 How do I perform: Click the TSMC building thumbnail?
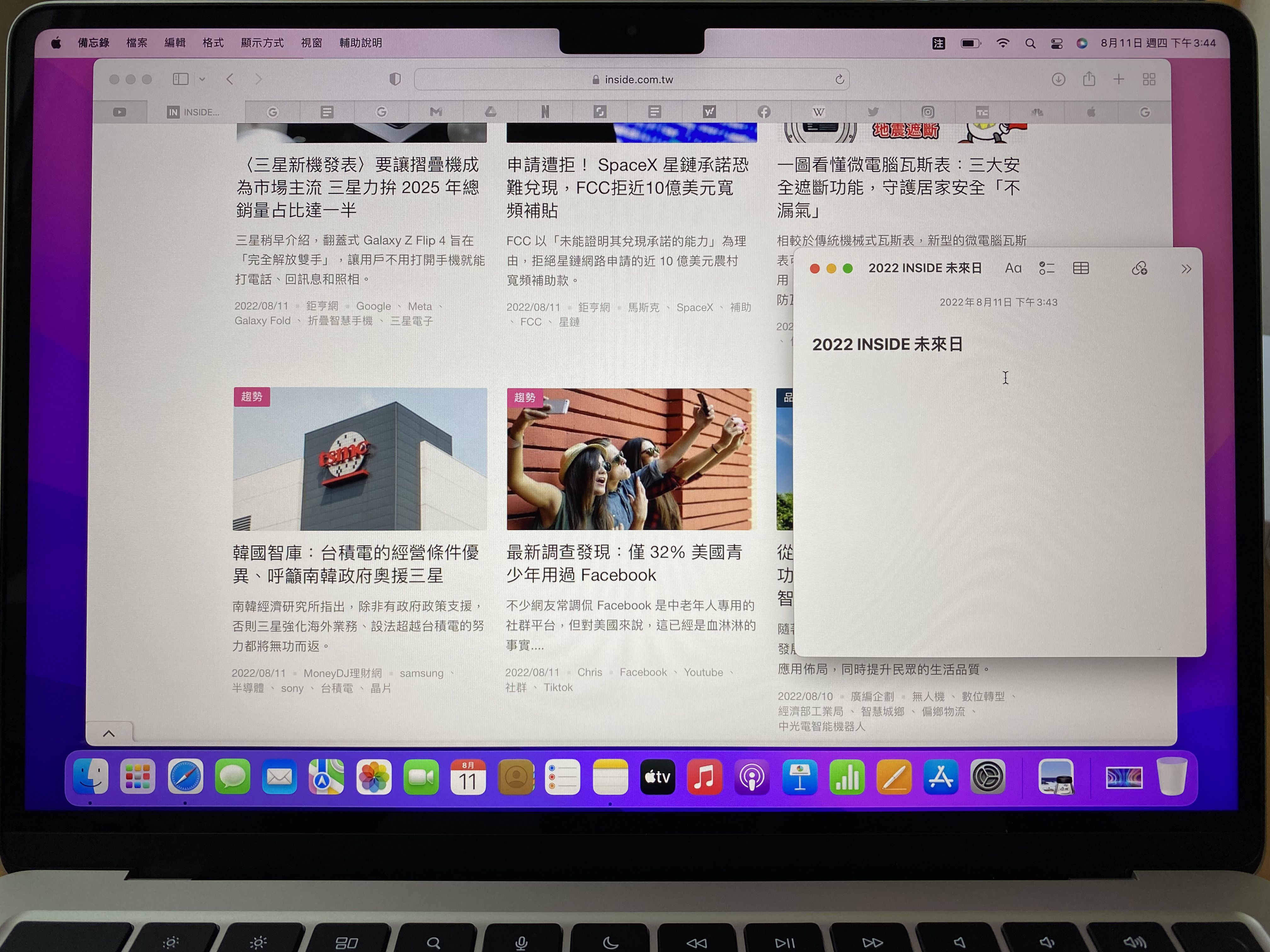(x=360, y=459)
